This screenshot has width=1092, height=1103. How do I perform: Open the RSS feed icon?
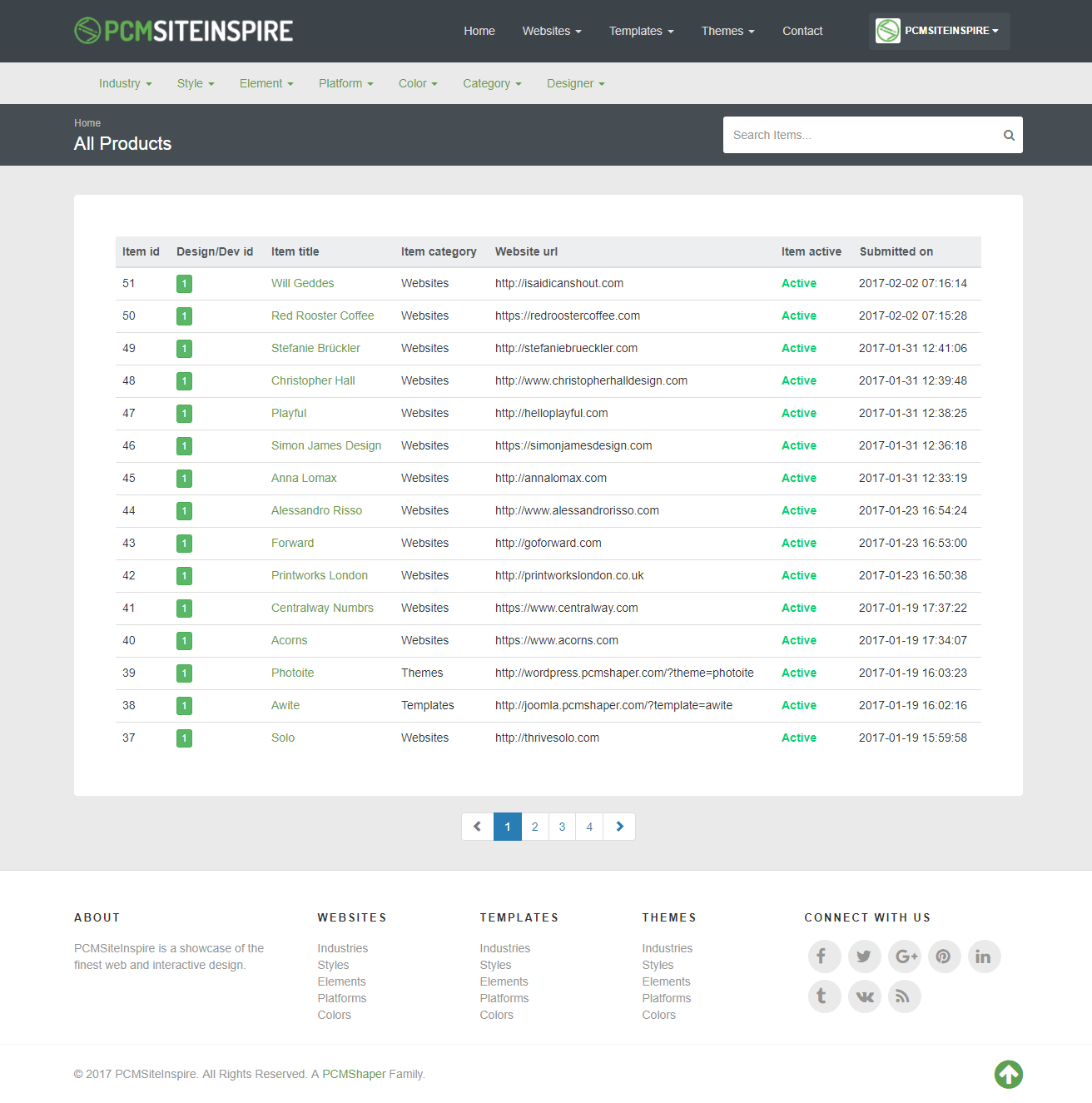pyautogui.click(x=905, y=996)
